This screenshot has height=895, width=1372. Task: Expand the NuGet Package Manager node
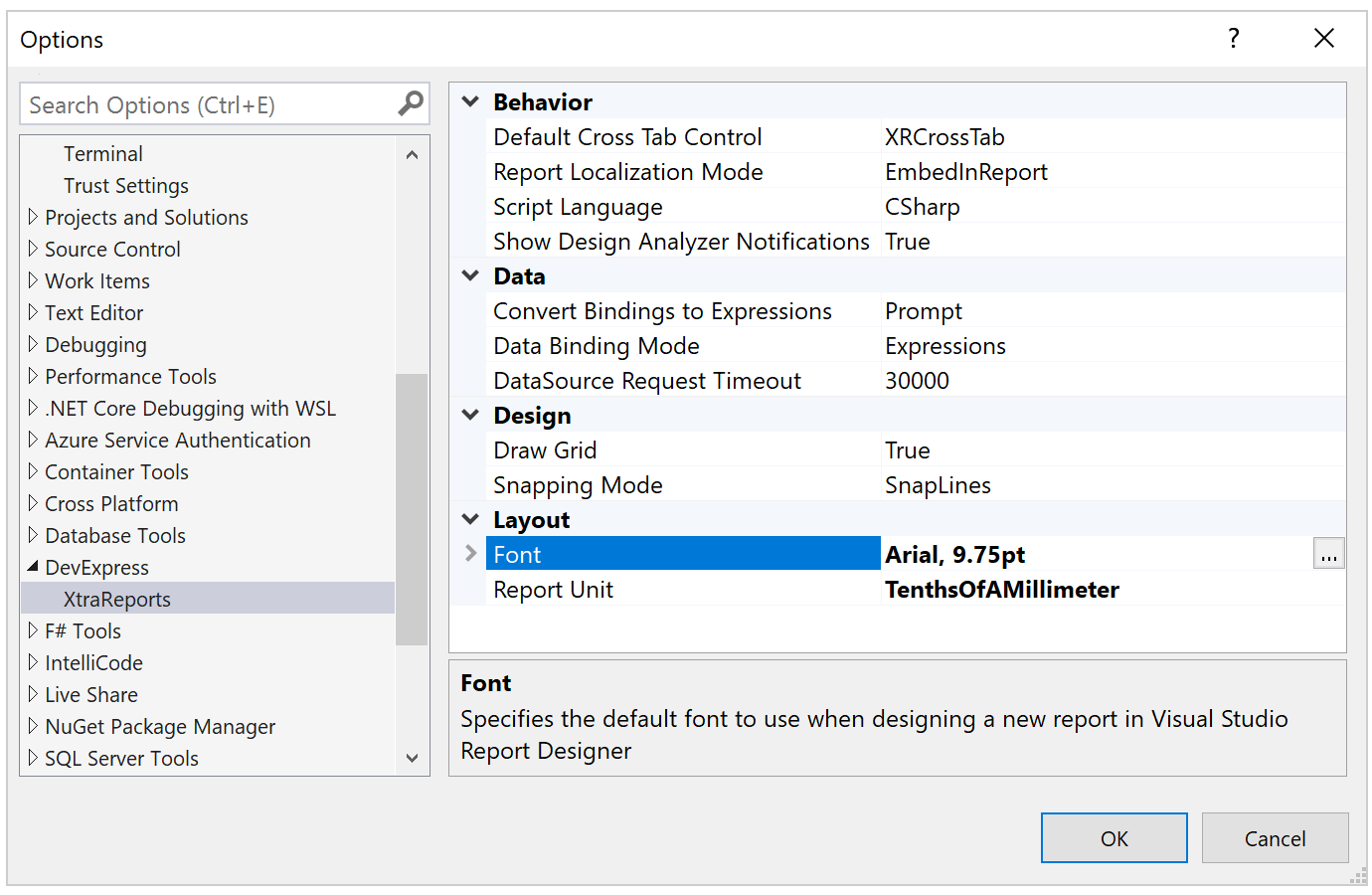pyautogui.click(x=32, y=727)
